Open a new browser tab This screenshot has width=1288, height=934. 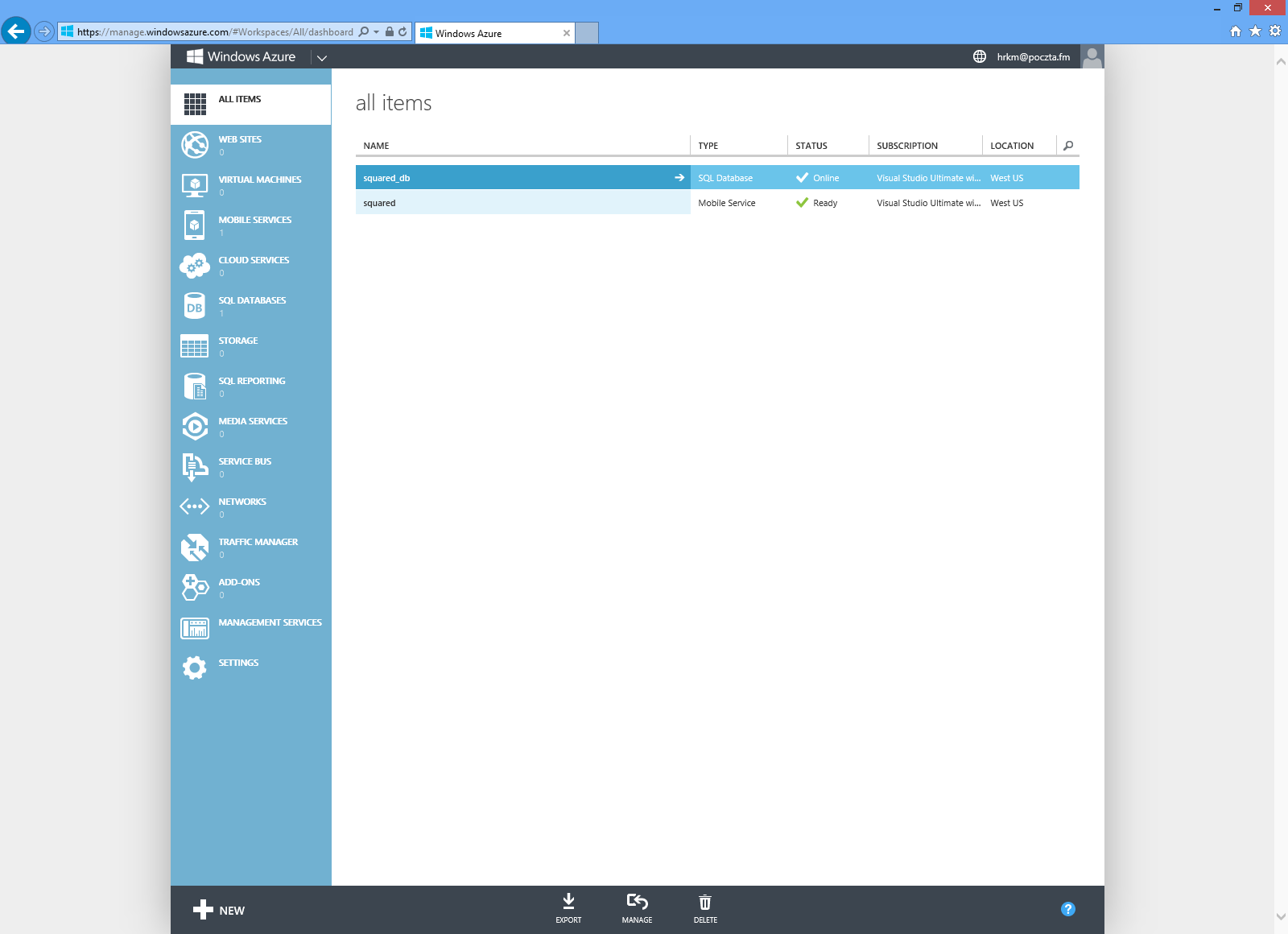[x=588, y=33]
